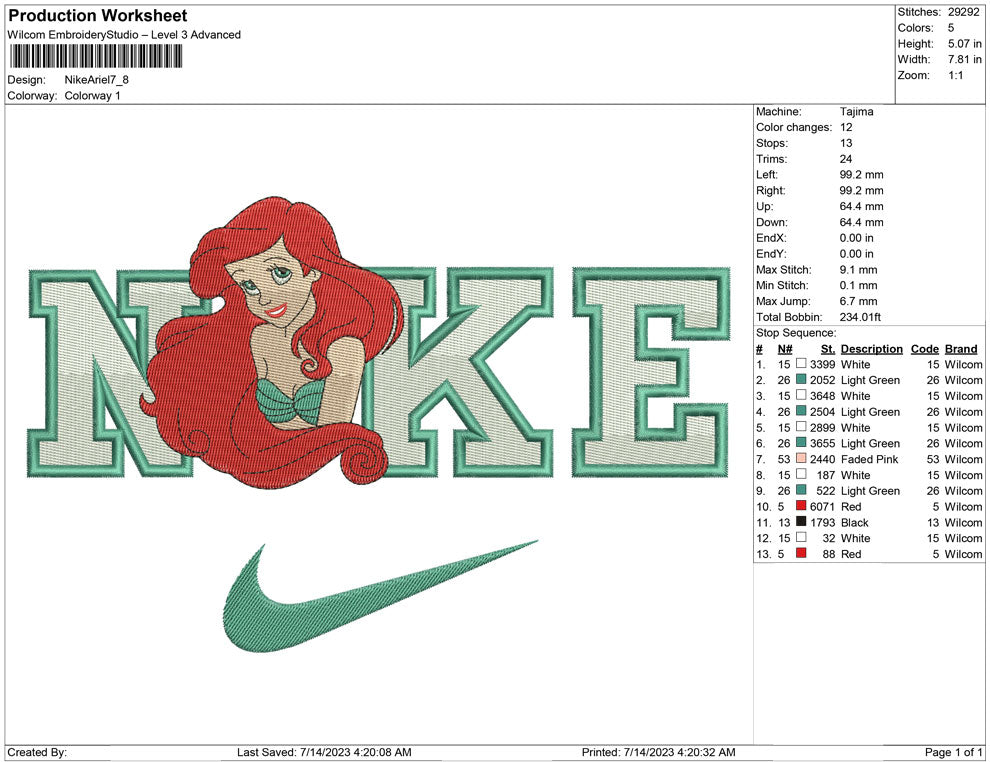The image size is (990, 762).
Task: Click the Printed timestamp in footer
Action: pyautogui.click(x=659, y=752)
